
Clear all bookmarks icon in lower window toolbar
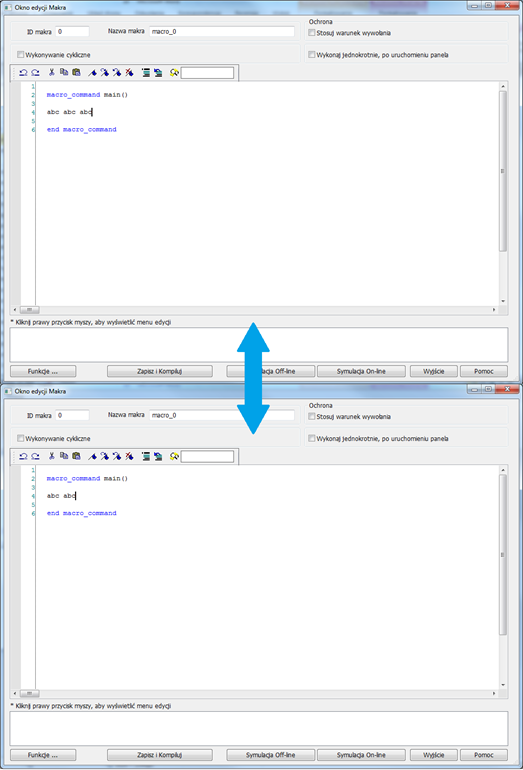pyautogui.click(x=129, y=456)
